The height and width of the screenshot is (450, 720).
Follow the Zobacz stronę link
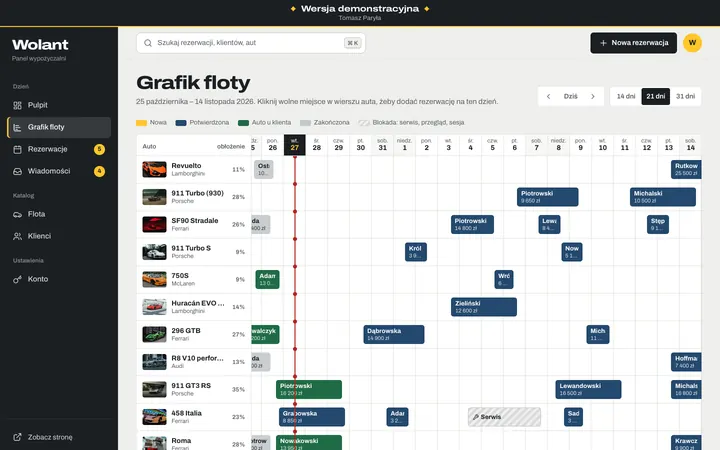click(x=59, y=437)
